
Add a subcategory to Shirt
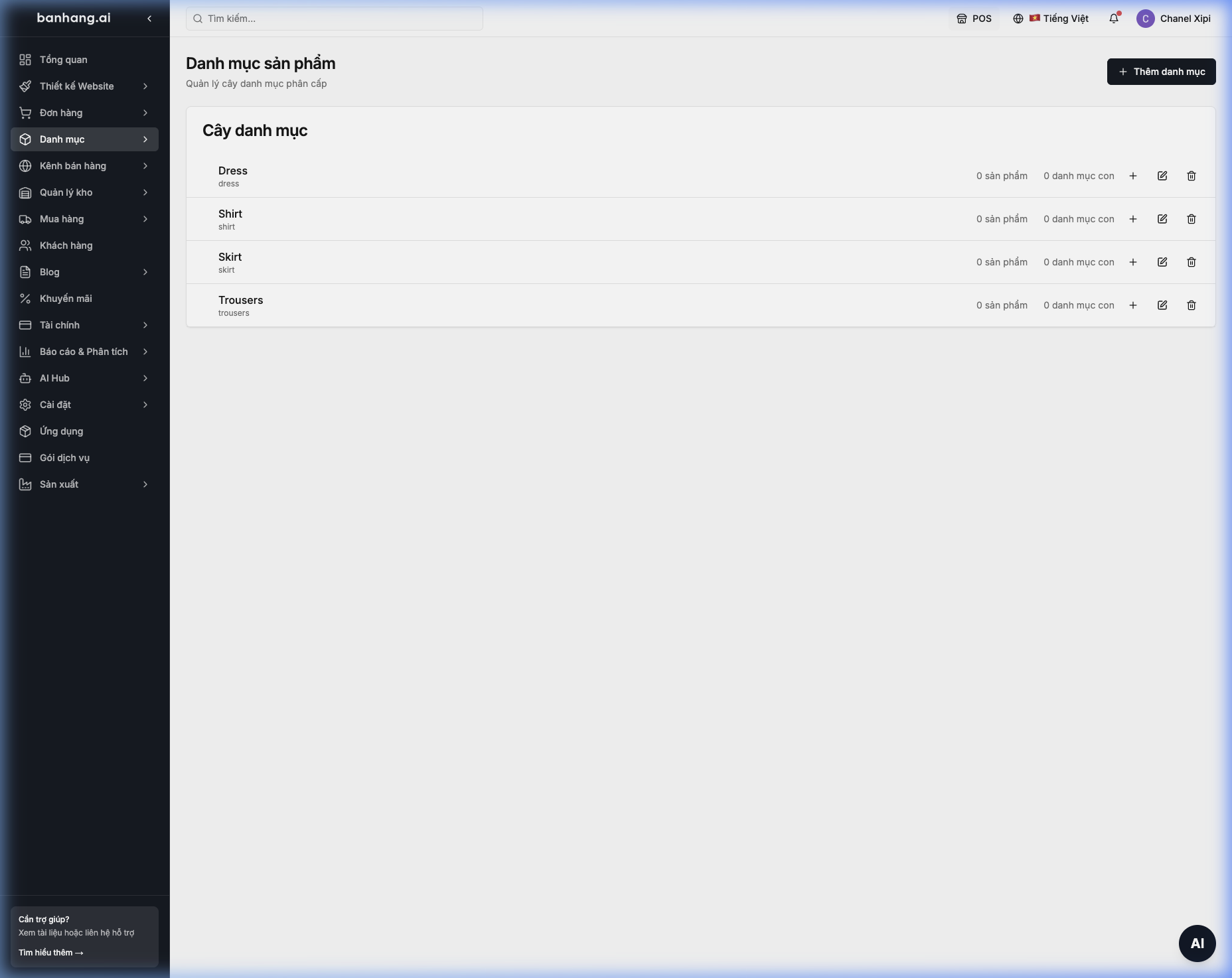click(1133, 219)
